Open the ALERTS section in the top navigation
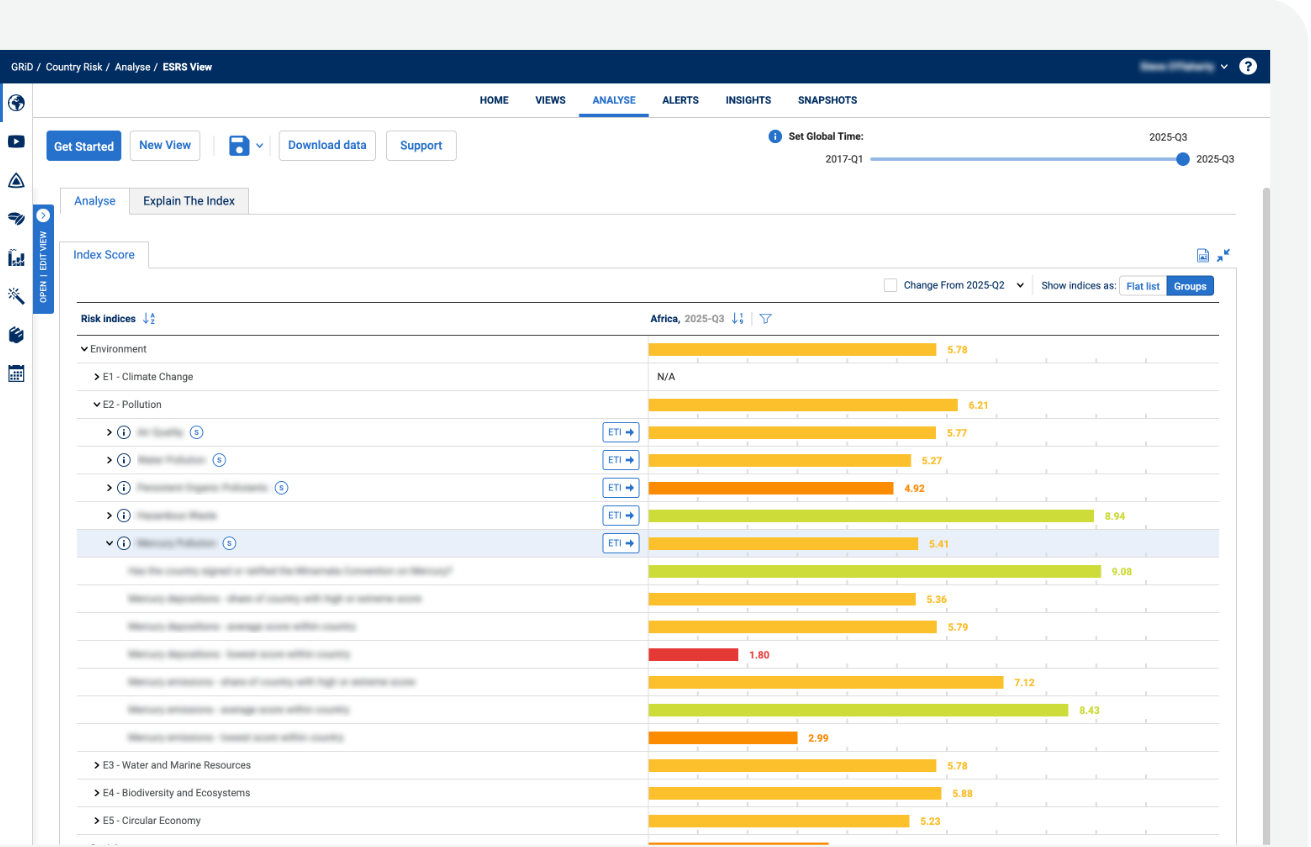This screenshot has width=1311, height=847. pyautogui.click(x=680, y=100)
